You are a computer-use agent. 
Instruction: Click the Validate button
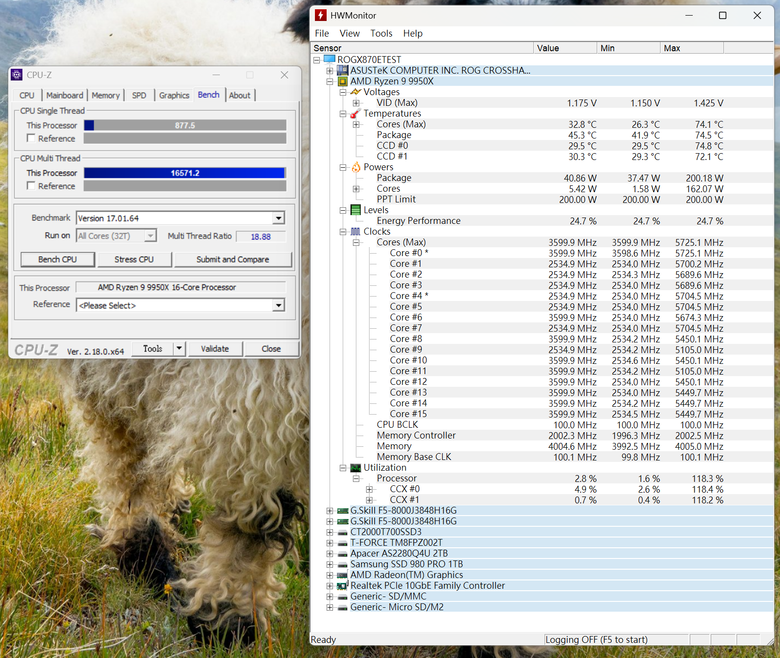click(x=215, y=349)
